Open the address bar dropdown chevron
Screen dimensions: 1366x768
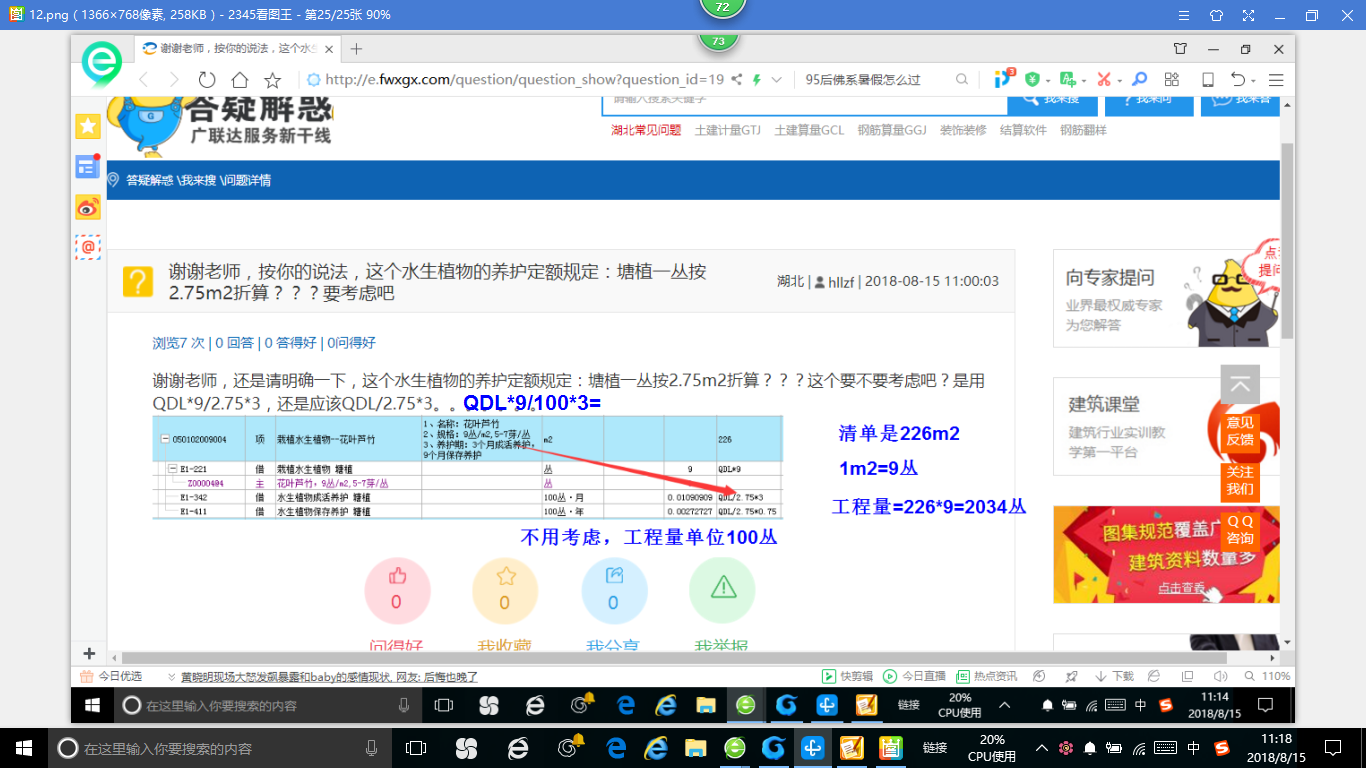click(x=777, y=80)
